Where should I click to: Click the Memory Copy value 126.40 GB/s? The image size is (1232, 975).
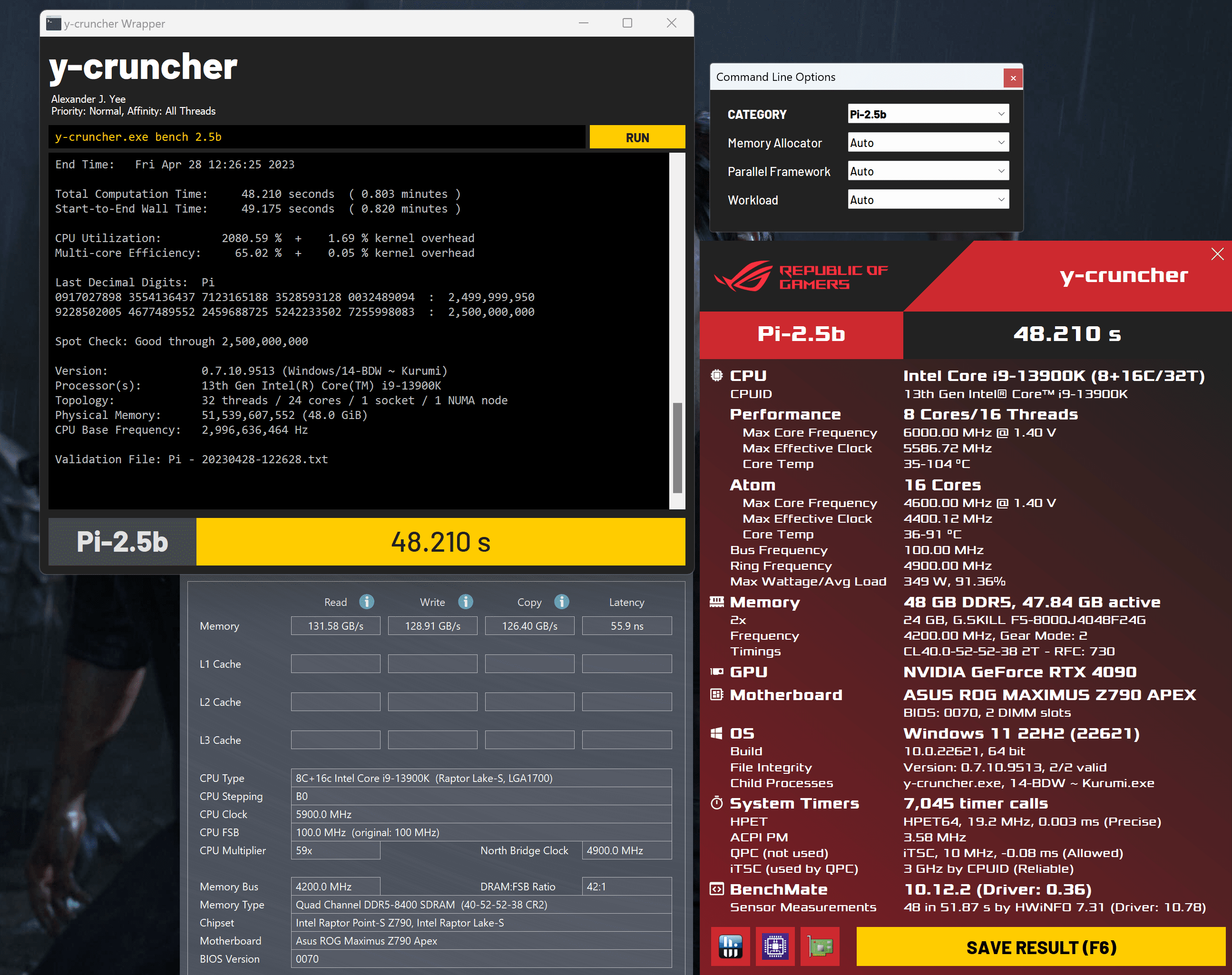tap(530, 625)
